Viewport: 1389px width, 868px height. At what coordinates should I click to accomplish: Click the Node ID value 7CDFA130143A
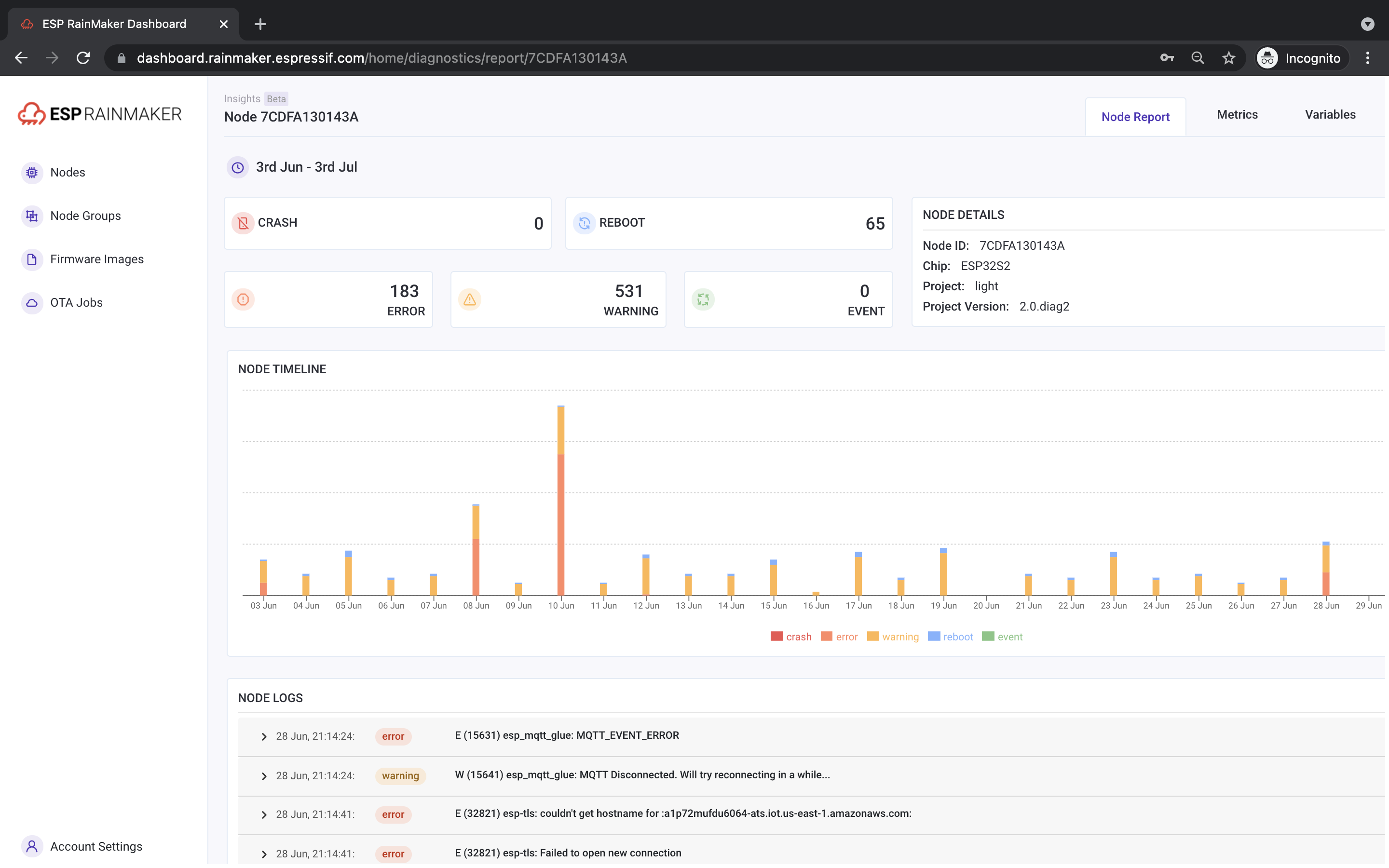click(1021, 246)
